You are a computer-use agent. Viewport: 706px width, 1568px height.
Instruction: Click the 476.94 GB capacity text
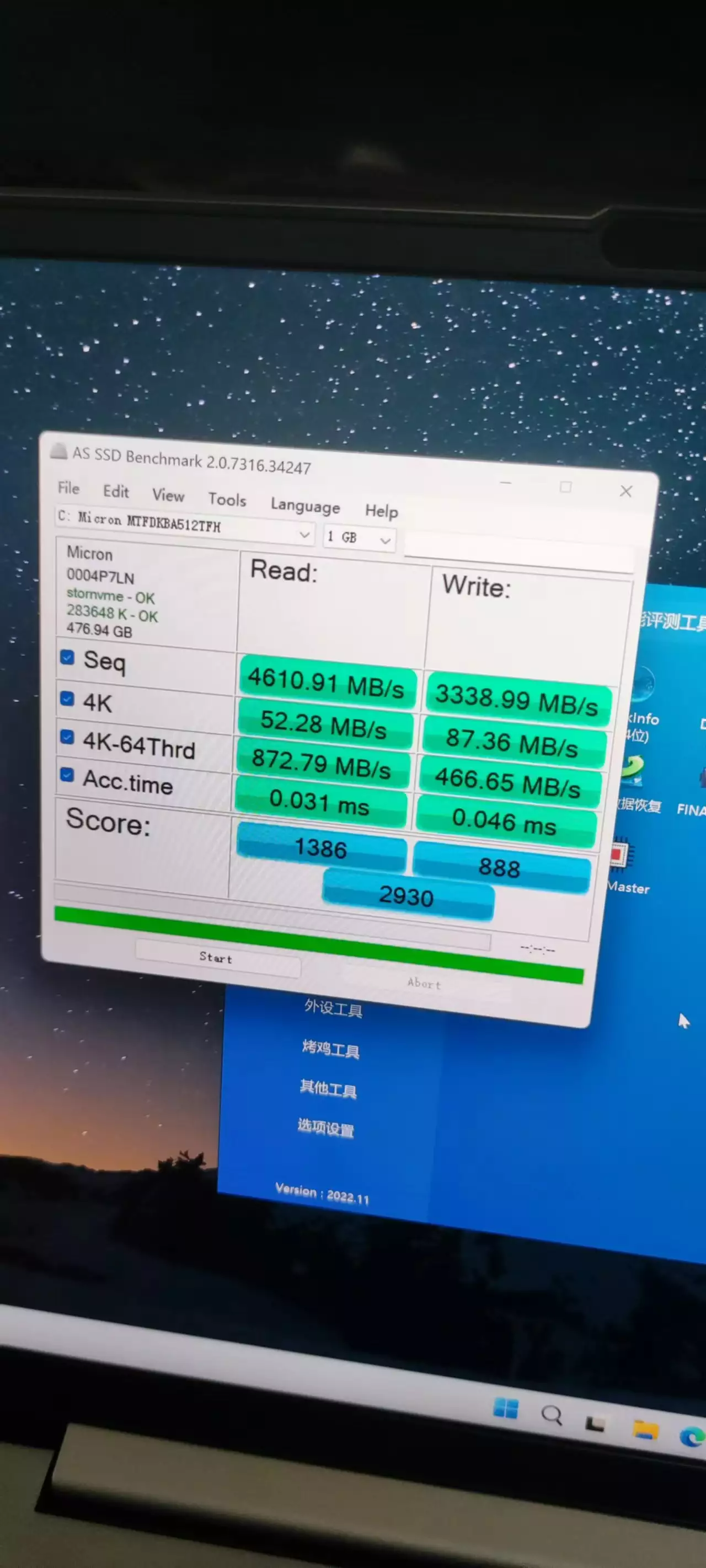[x=99, y=630]
